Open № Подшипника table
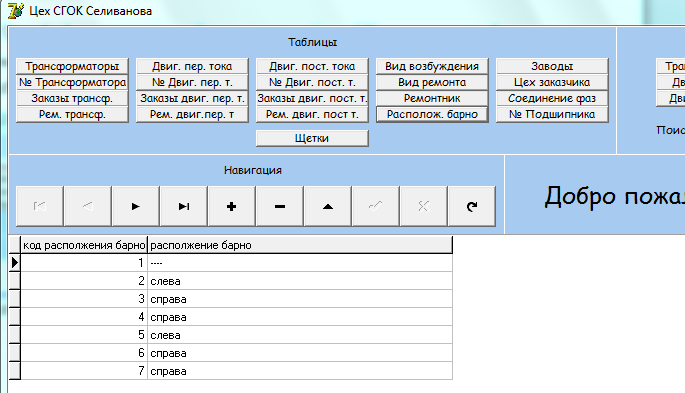The height and width of the screenshot is (393, 685). [552, 114]
